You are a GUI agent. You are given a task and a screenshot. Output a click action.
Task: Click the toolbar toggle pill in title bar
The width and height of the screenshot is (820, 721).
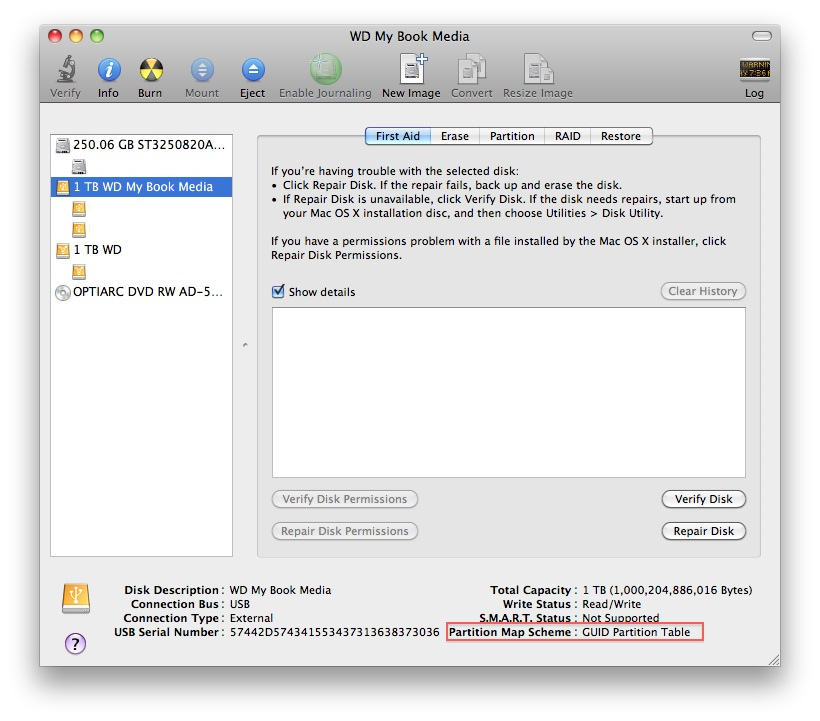click(761, 36)
